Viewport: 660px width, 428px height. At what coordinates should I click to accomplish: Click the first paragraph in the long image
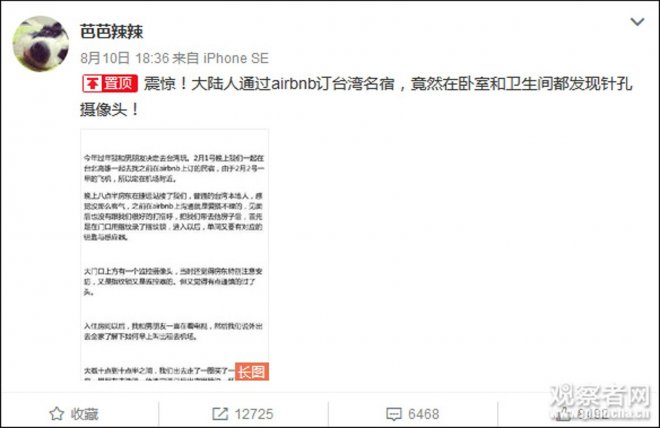174,168
